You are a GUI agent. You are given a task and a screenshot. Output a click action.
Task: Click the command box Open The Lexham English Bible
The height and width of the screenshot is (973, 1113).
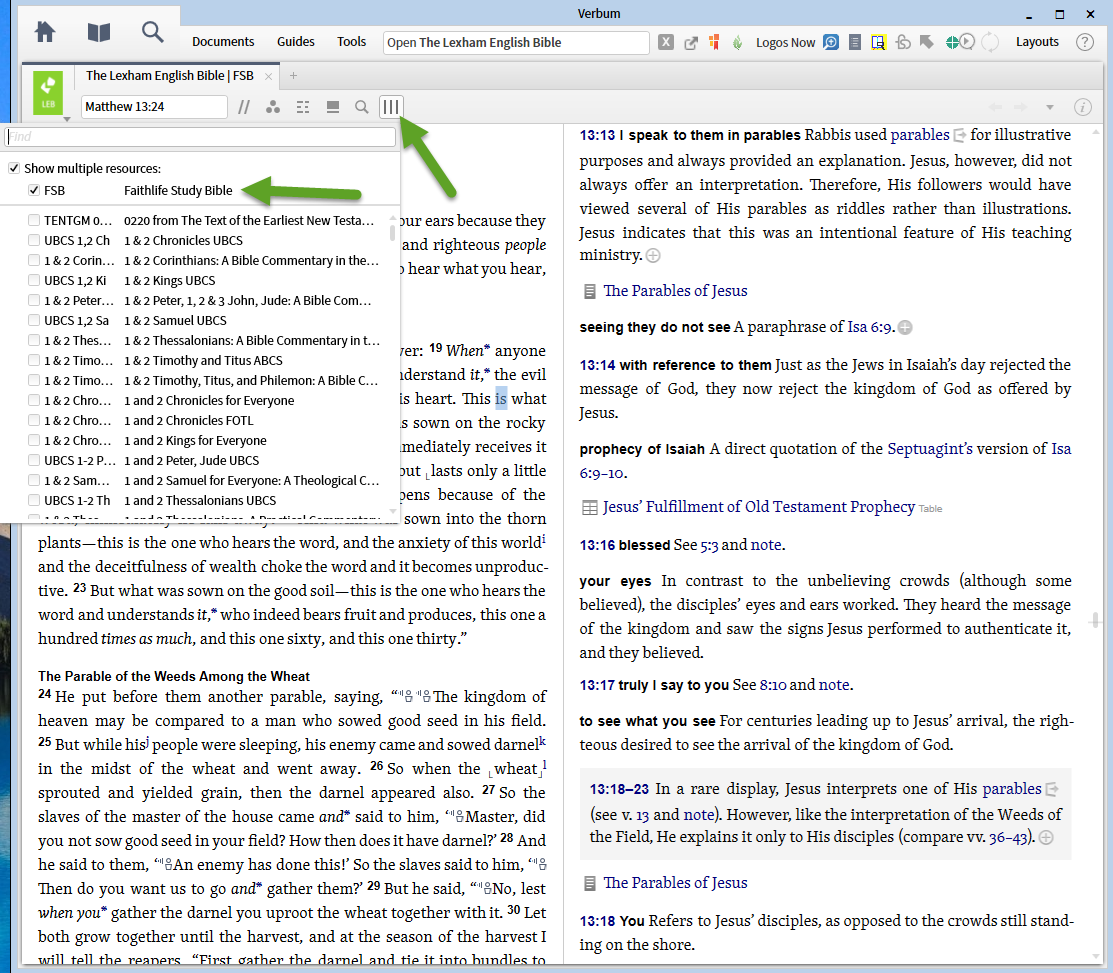(516, 43)
